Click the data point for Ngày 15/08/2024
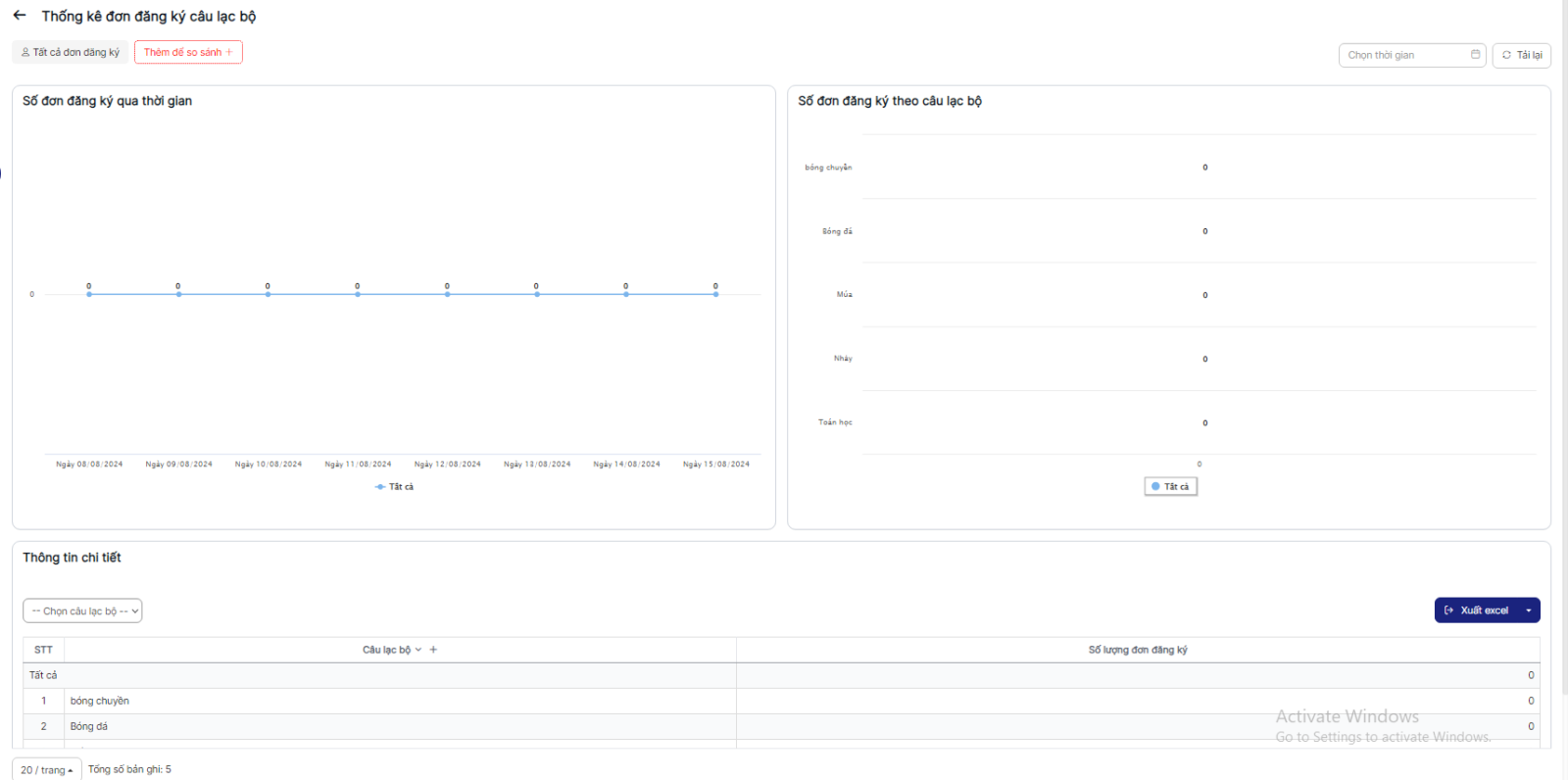 [715, 294]
